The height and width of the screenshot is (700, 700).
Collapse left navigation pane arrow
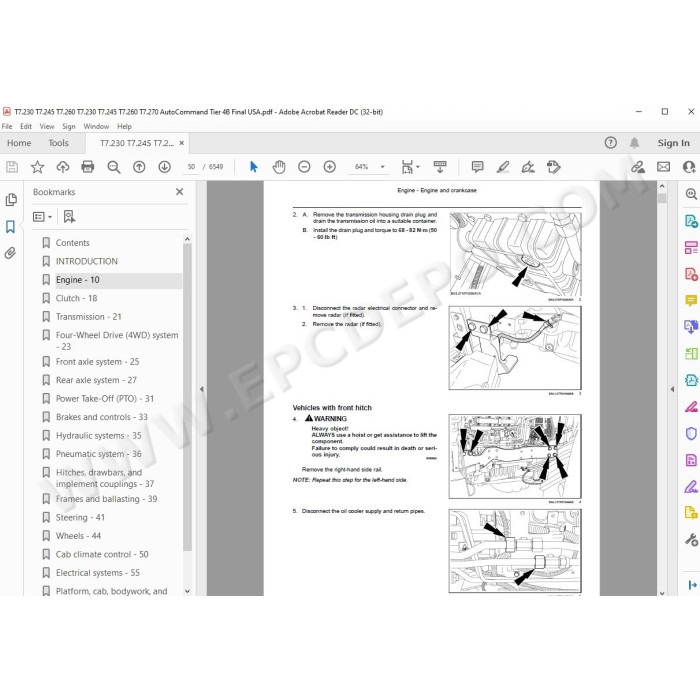(x=201, y=389)
